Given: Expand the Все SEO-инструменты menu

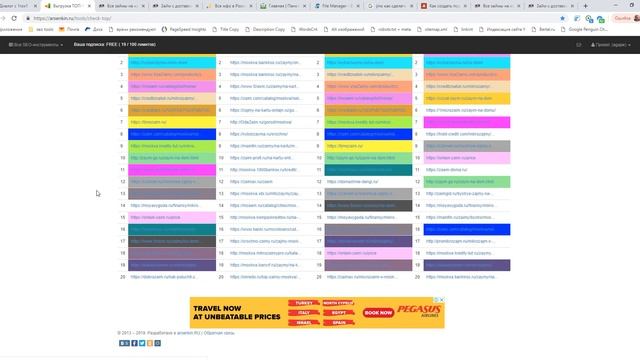Looking at the screenshot, I should [x=36, y=45].
